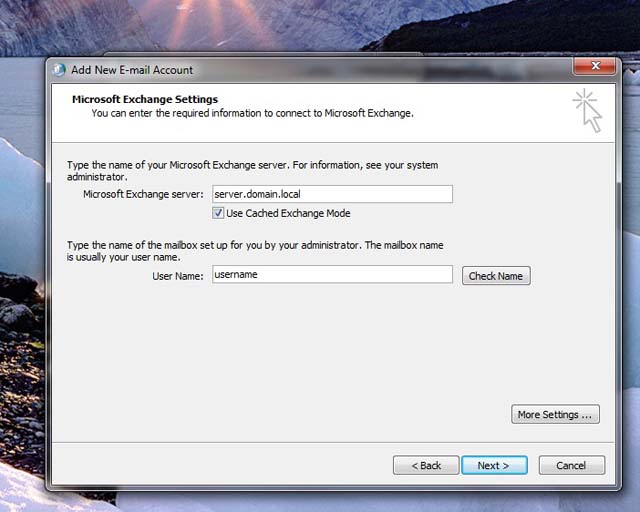Click the Microsoft Exchange Settings heading
The image size is (640, 512).
145,99
